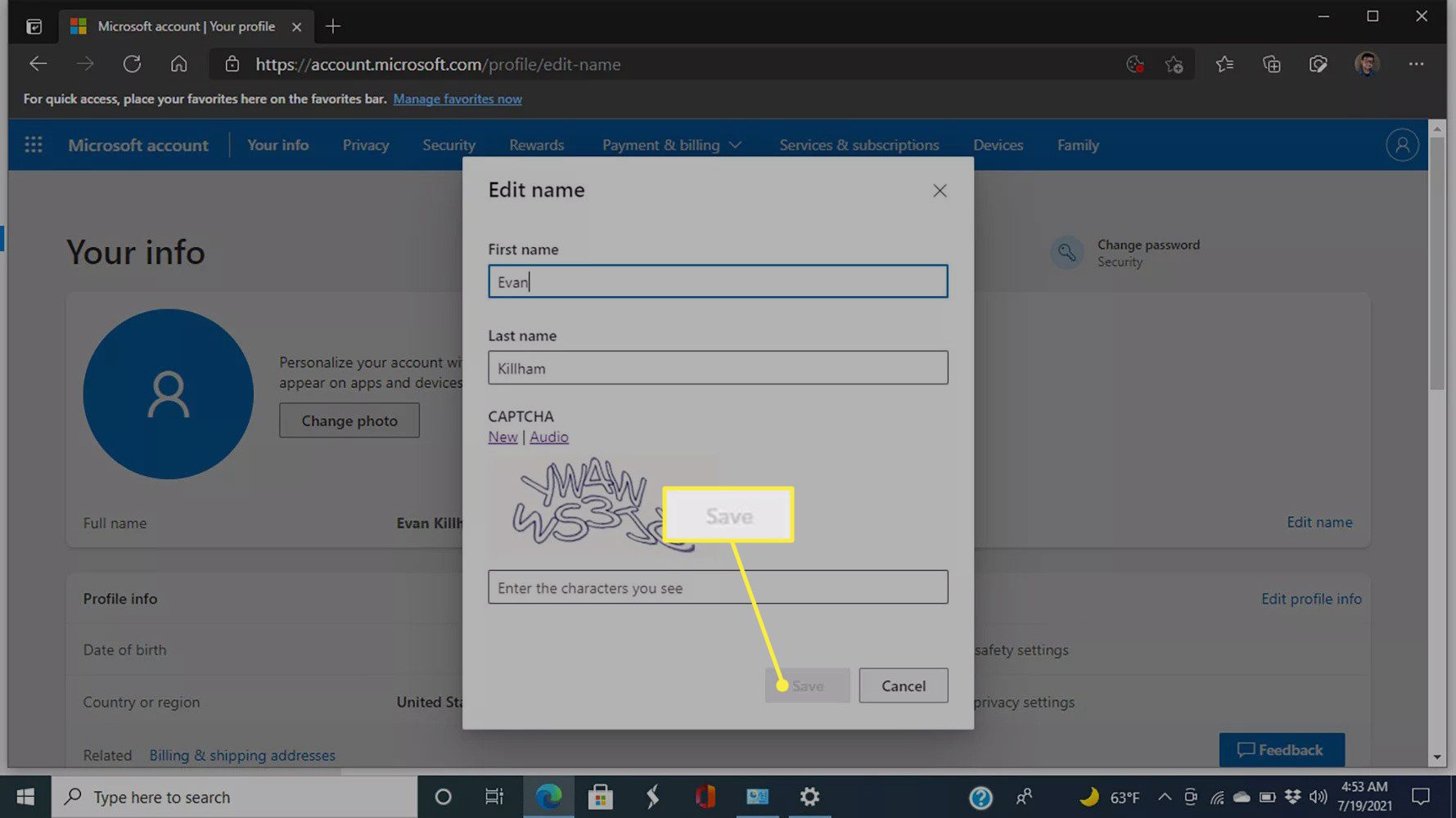
Task: Click the Microsoft account header link
Action: [138, 145]
